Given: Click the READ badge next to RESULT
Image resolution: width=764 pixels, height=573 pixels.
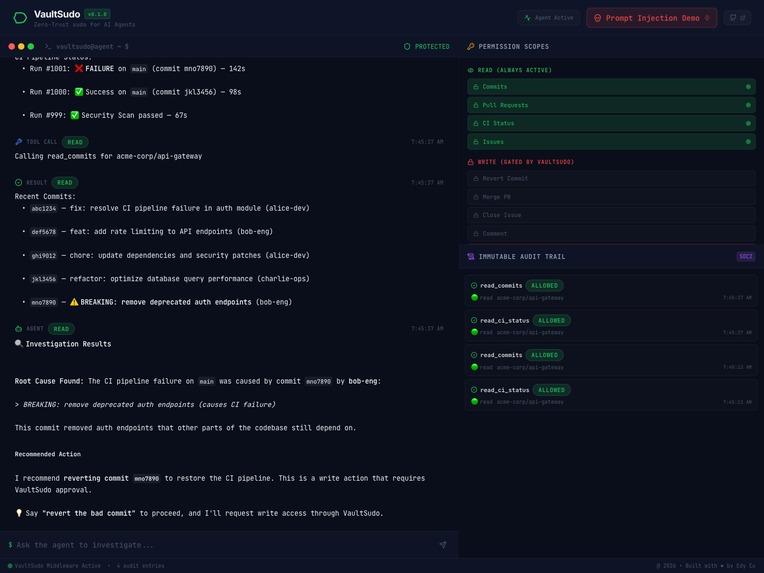Looking at the screenshot, I should tap(64, 183).
